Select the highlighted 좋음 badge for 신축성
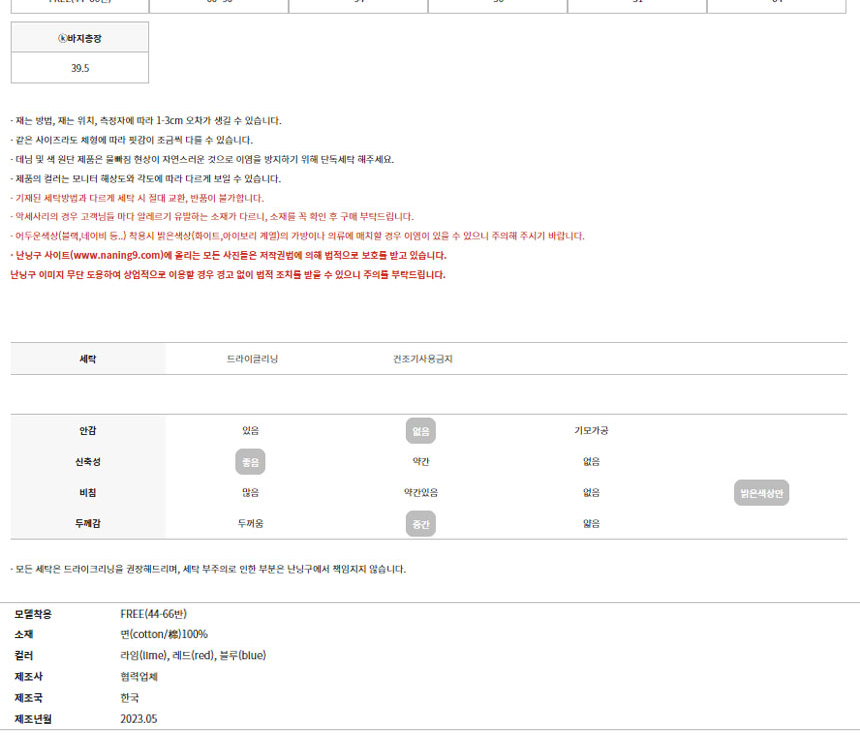Image resolution: width=860 pixels, height=744 pixels. 250,462
